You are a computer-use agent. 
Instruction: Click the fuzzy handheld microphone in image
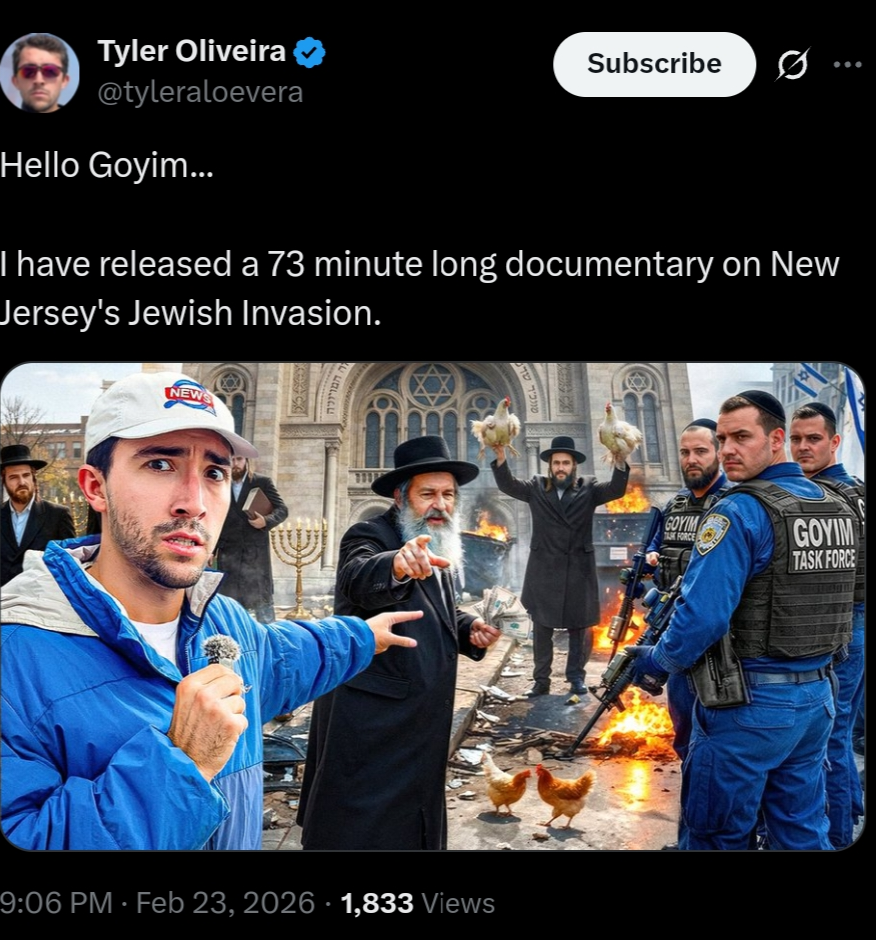coord(221,651)
